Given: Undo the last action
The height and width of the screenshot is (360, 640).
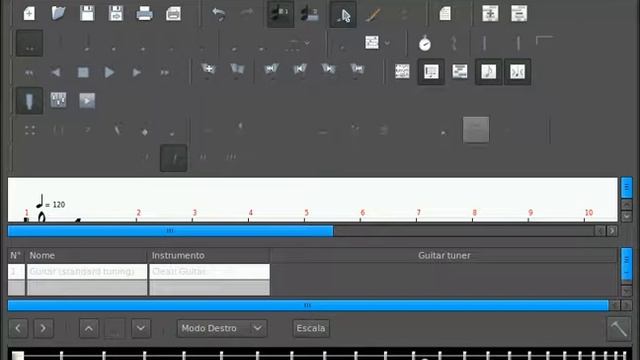Looking at the screenshot, I should pos(219,14).
